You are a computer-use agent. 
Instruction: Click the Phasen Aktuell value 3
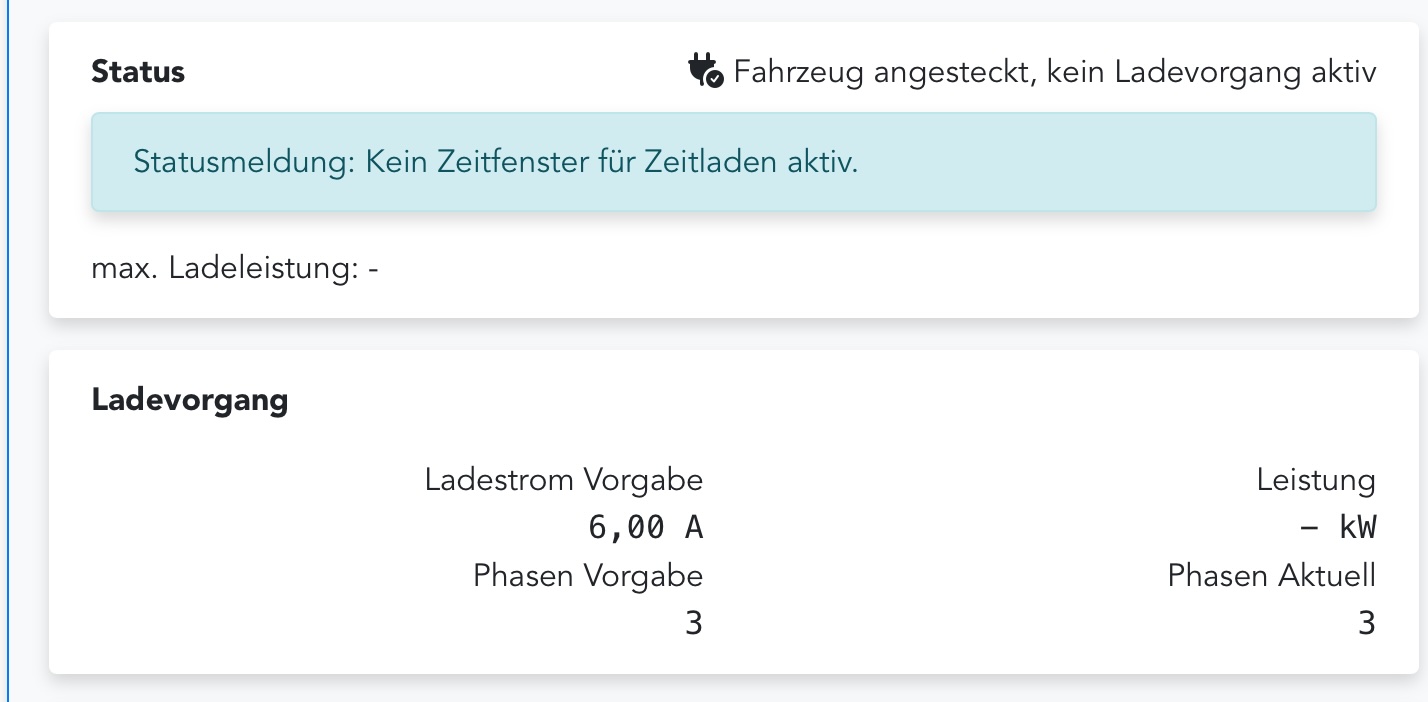coord(1367,622)
